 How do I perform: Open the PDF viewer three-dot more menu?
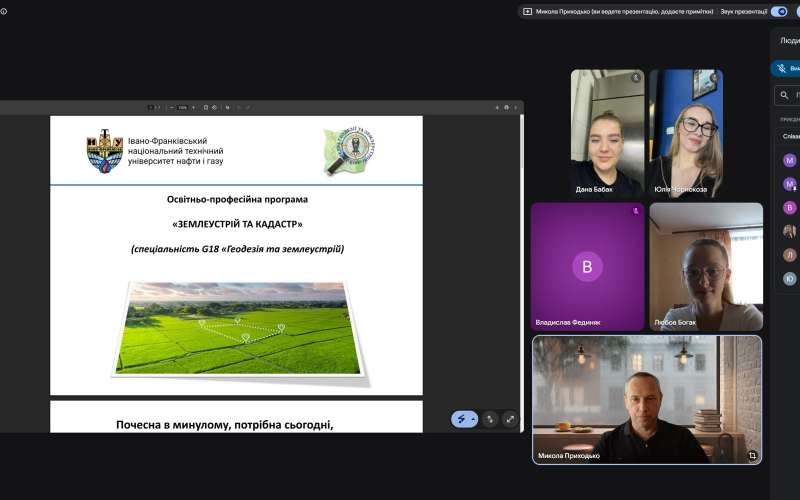pyautogui.click(x=515, y=107)
